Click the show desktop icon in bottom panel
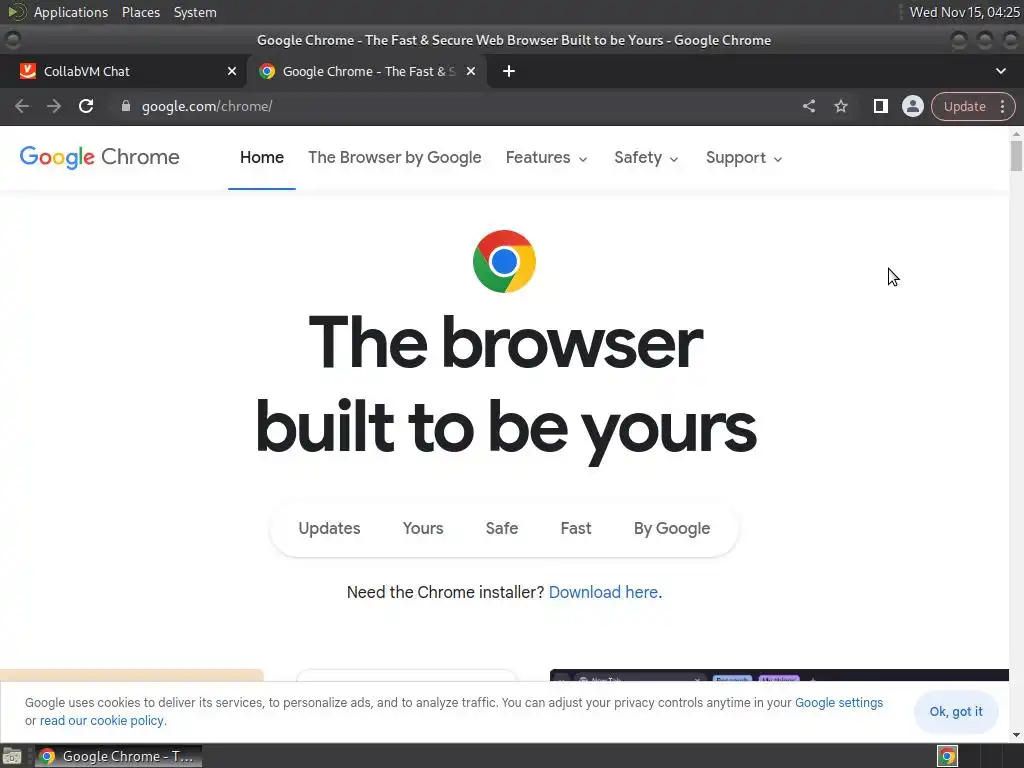This screenshot has width=1024, height=768. tap(12, 756)
